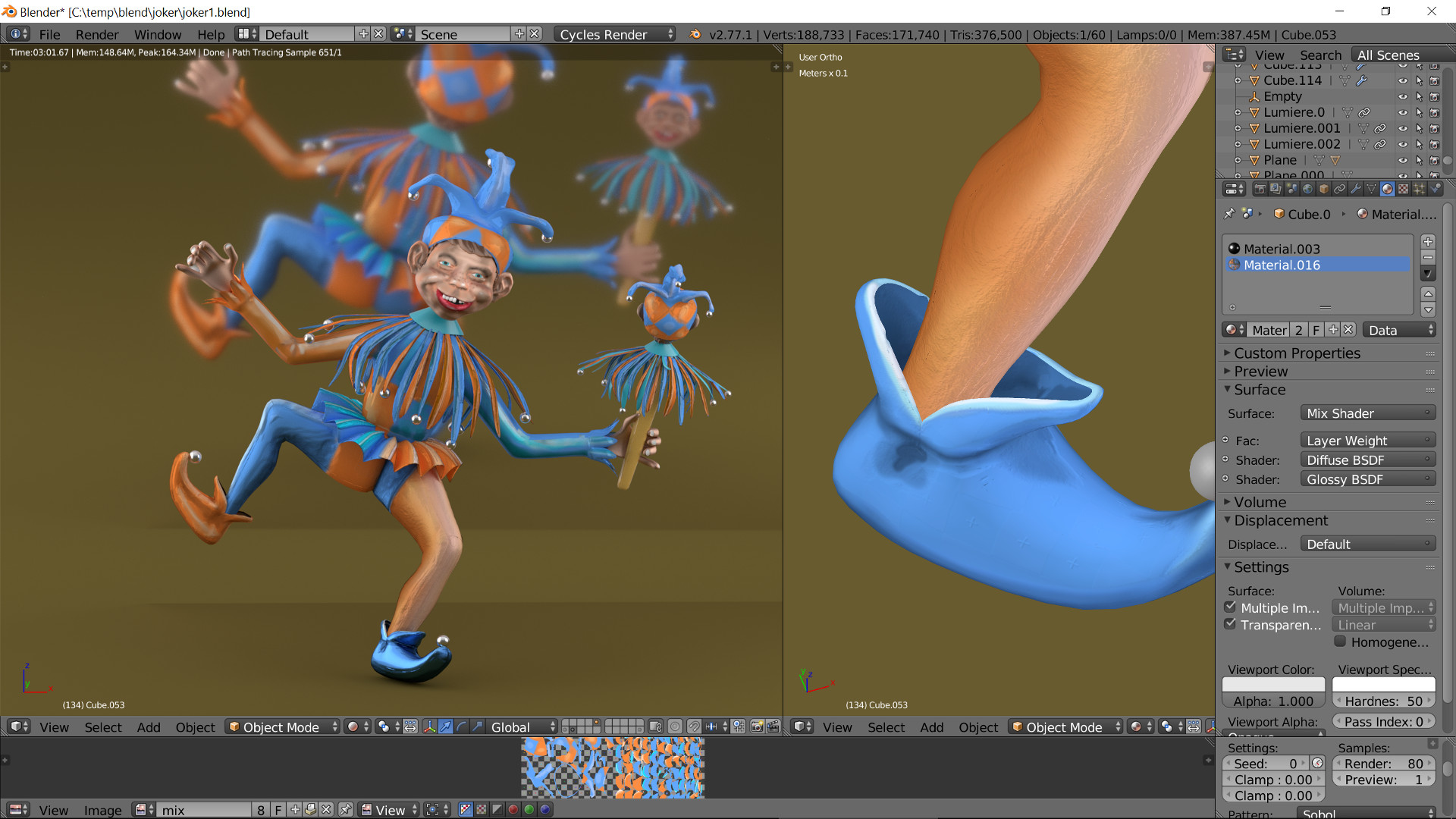
Task: Expand Preview panel
Action: [x=1260, y=371]
